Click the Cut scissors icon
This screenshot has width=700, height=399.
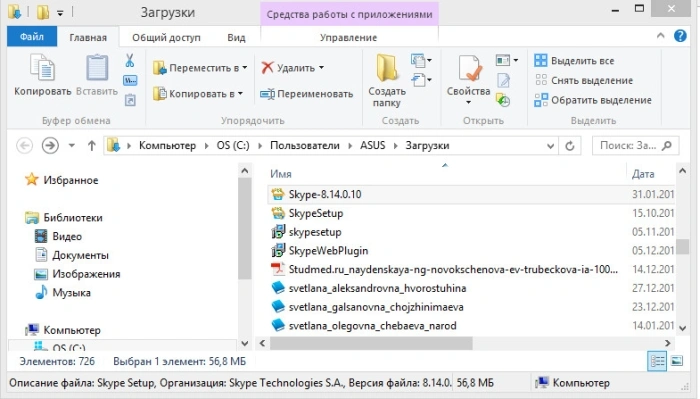tap(130, 61)
